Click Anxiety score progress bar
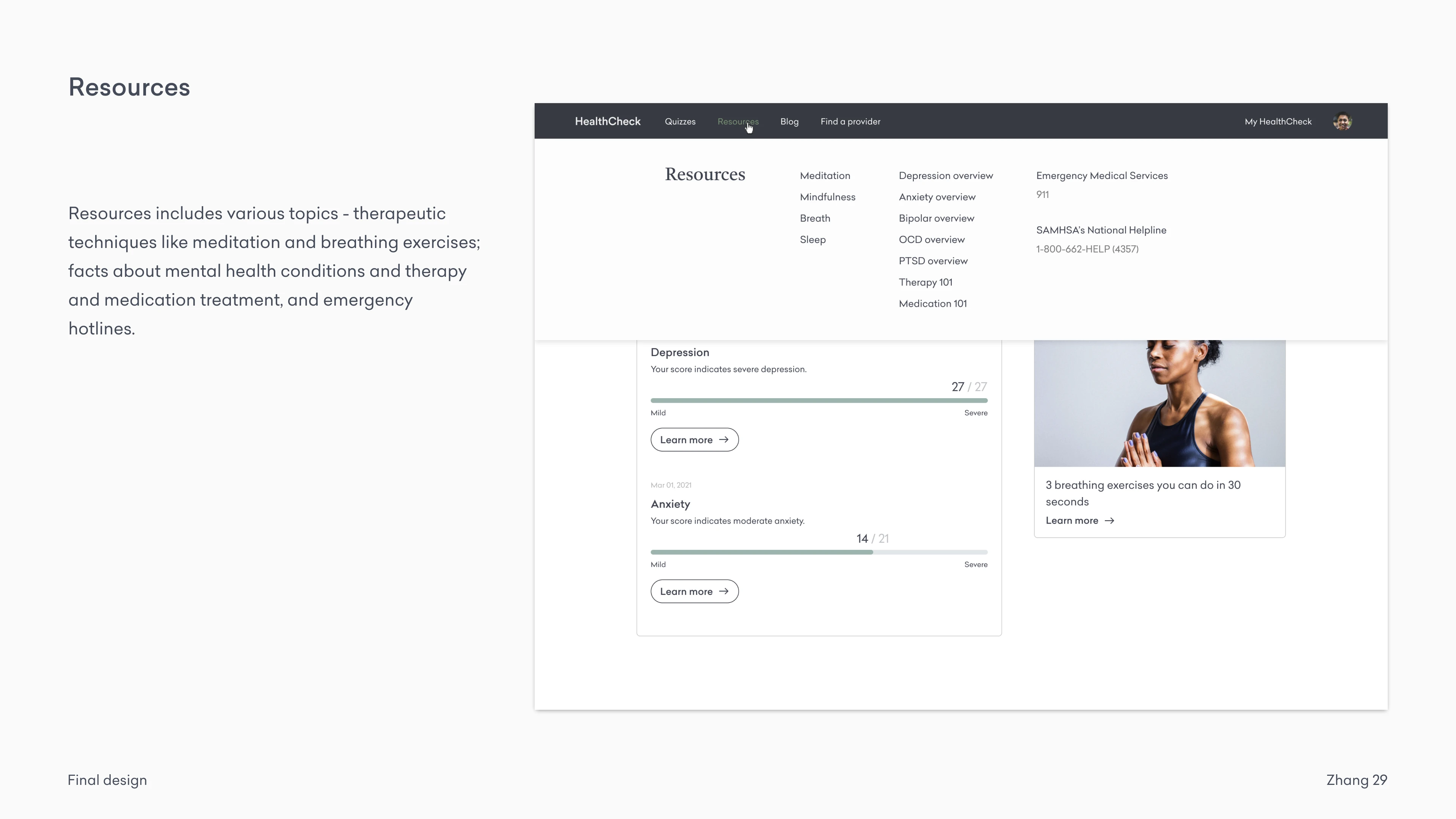 tap(819, 552)
